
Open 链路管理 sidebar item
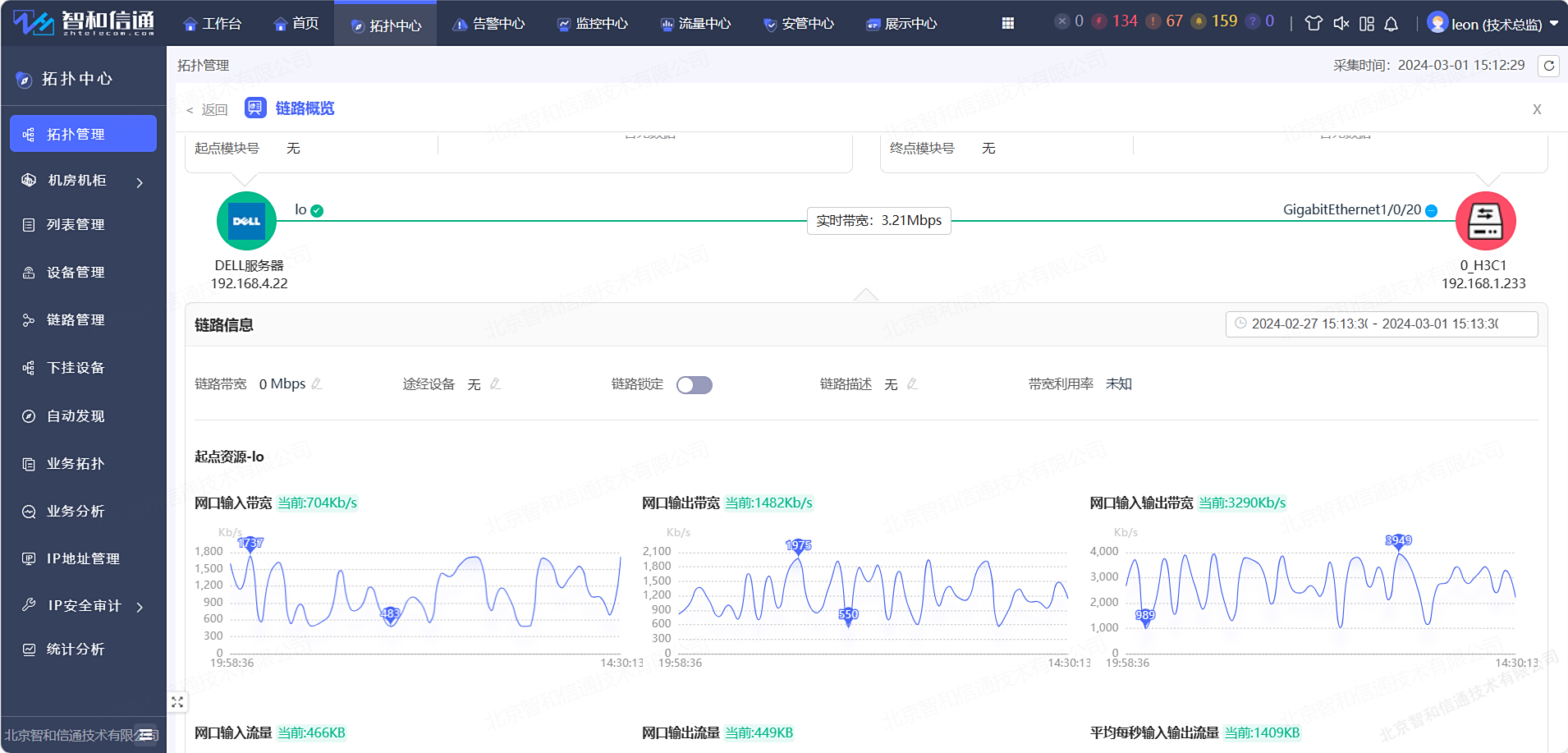click(x=83, y=319)
